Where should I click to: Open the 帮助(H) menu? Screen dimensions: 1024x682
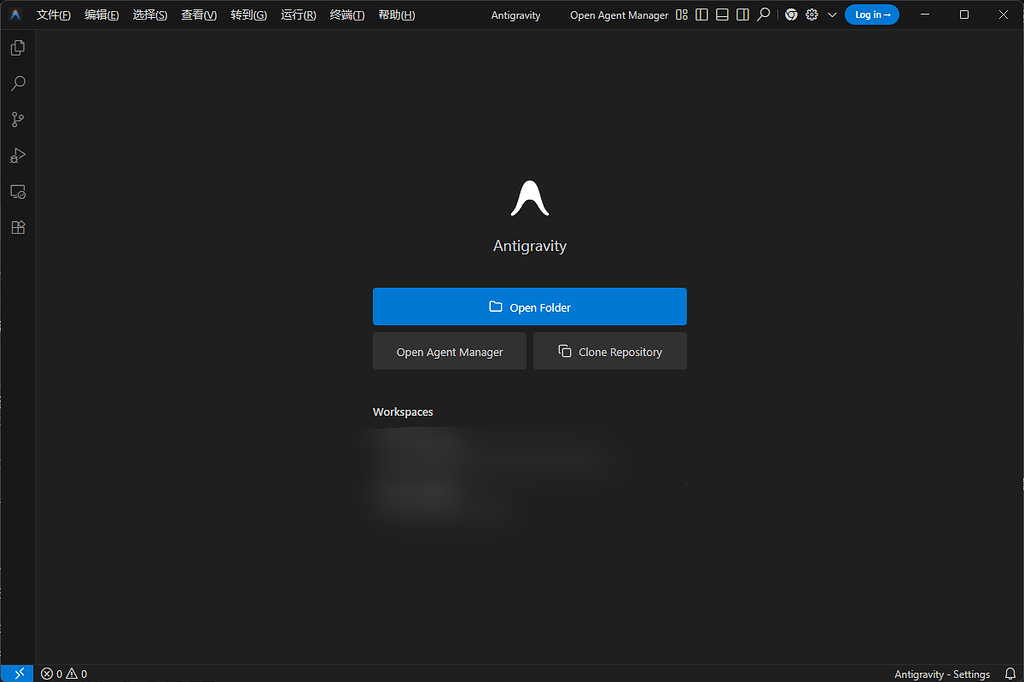pos(396,14)
